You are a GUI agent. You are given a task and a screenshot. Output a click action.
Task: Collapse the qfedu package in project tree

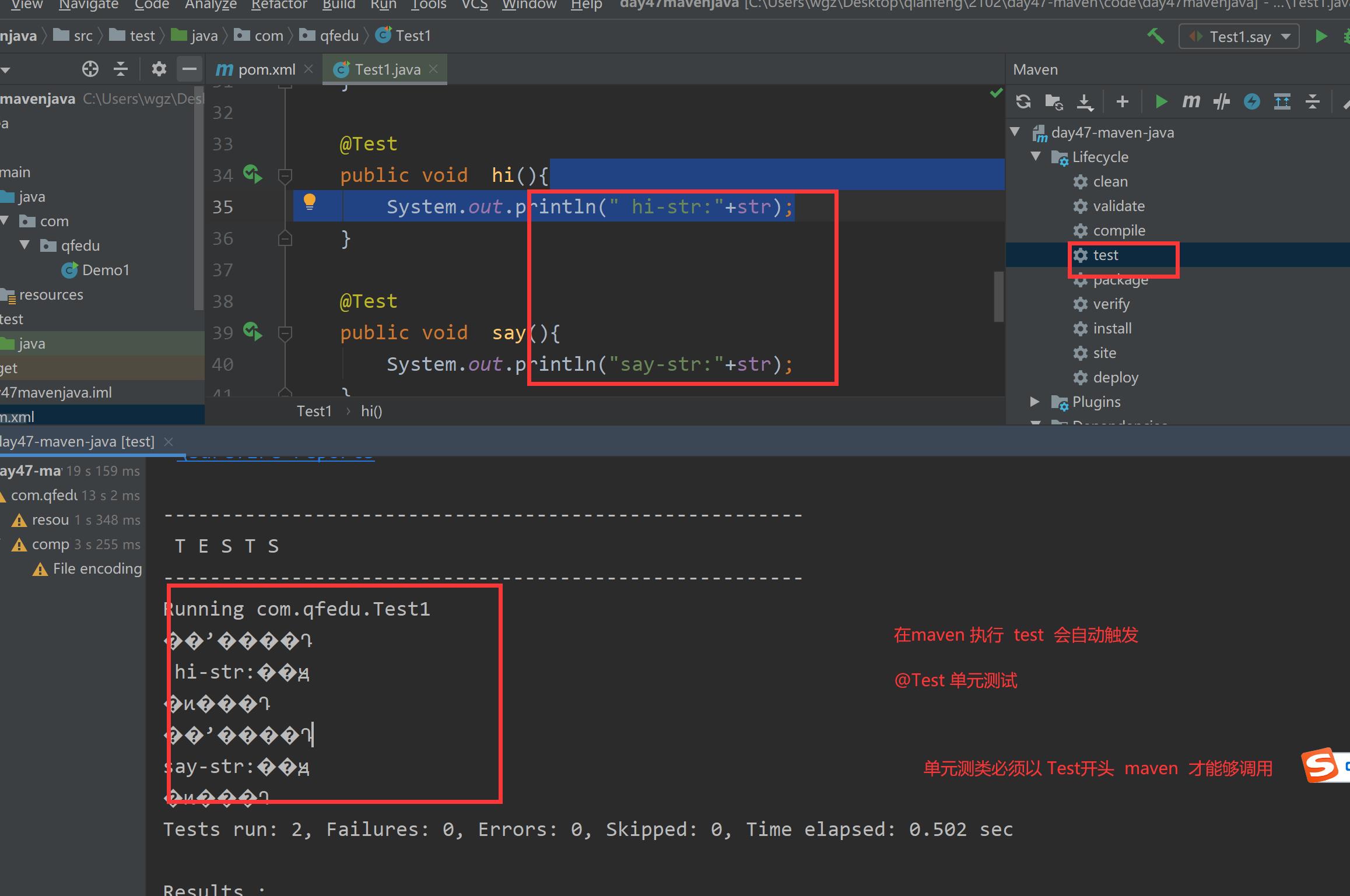click(x=24, y=245)
